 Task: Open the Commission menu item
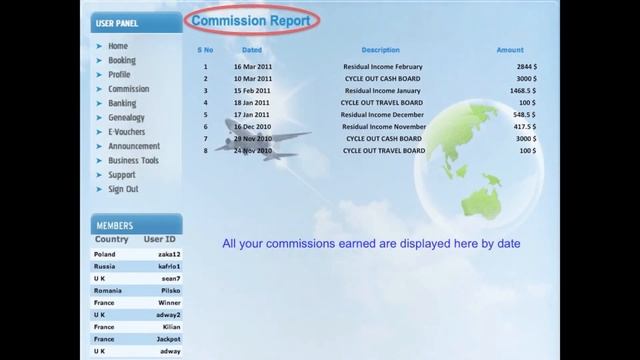[129, 89]
